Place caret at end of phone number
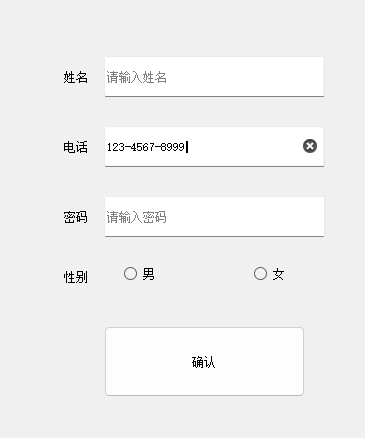The width and height of the screenshot is (365, 438). coord(186,147)
